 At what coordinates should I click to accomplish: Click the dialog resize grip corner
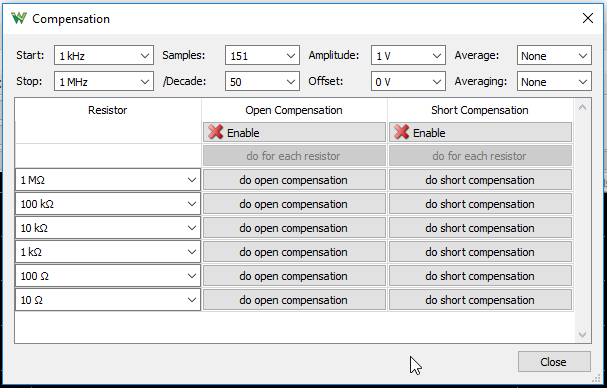(596, 378)
